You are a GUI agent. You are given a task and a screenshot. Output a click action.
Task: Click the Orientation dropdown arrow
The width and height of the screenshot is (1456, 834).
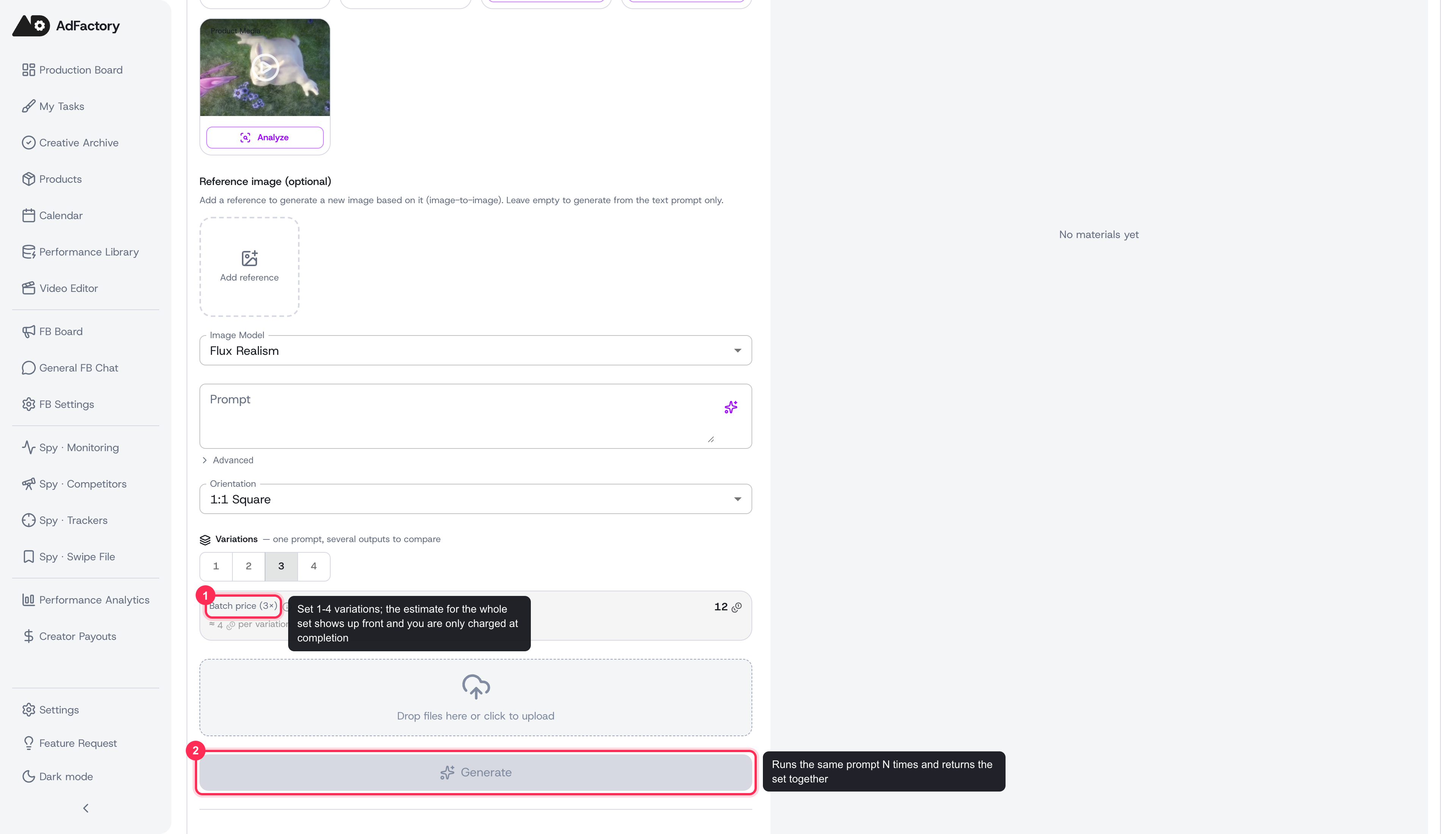click(738, 500)
